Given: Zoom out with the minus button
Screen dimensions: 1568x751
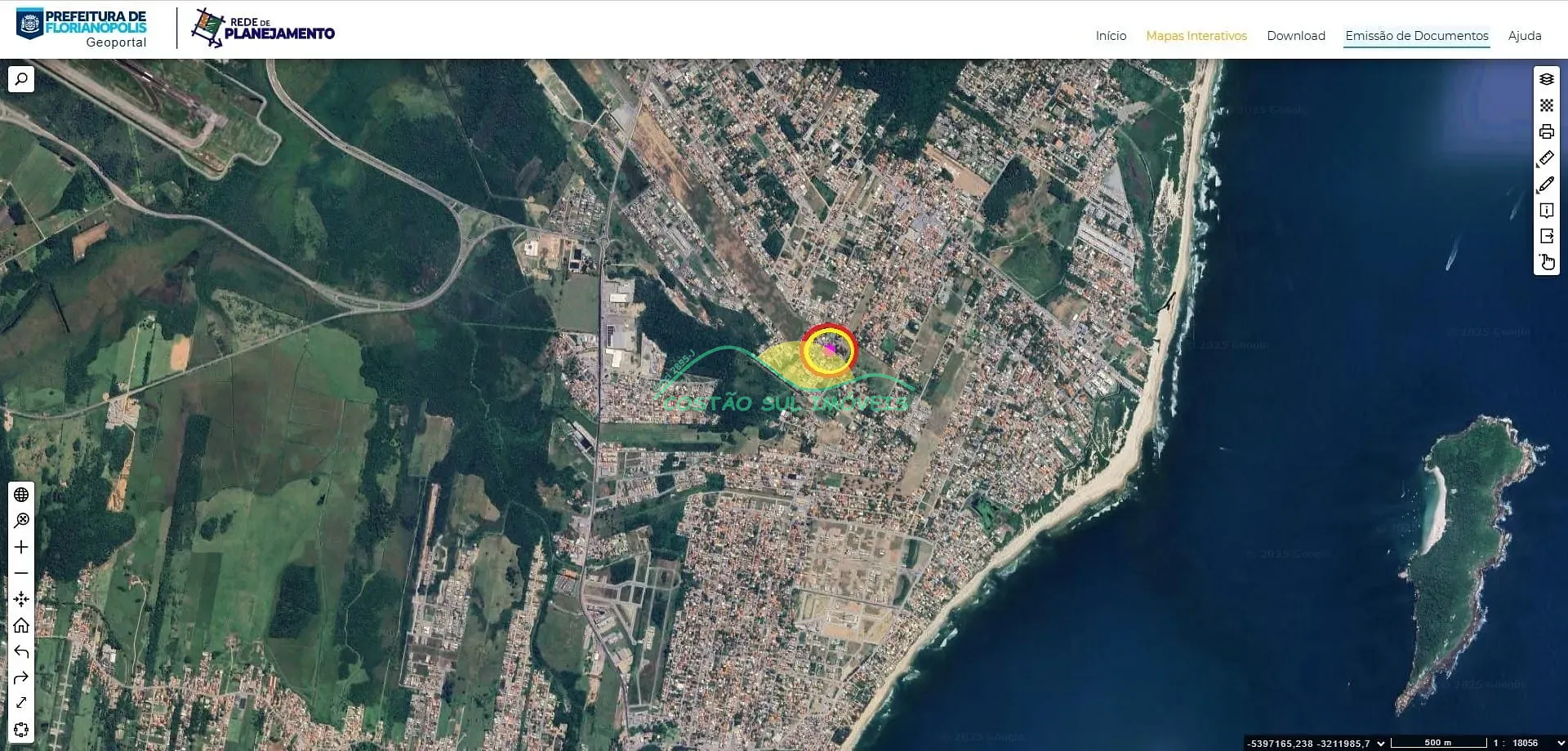Looking at the screenshot, I should 21,573.
